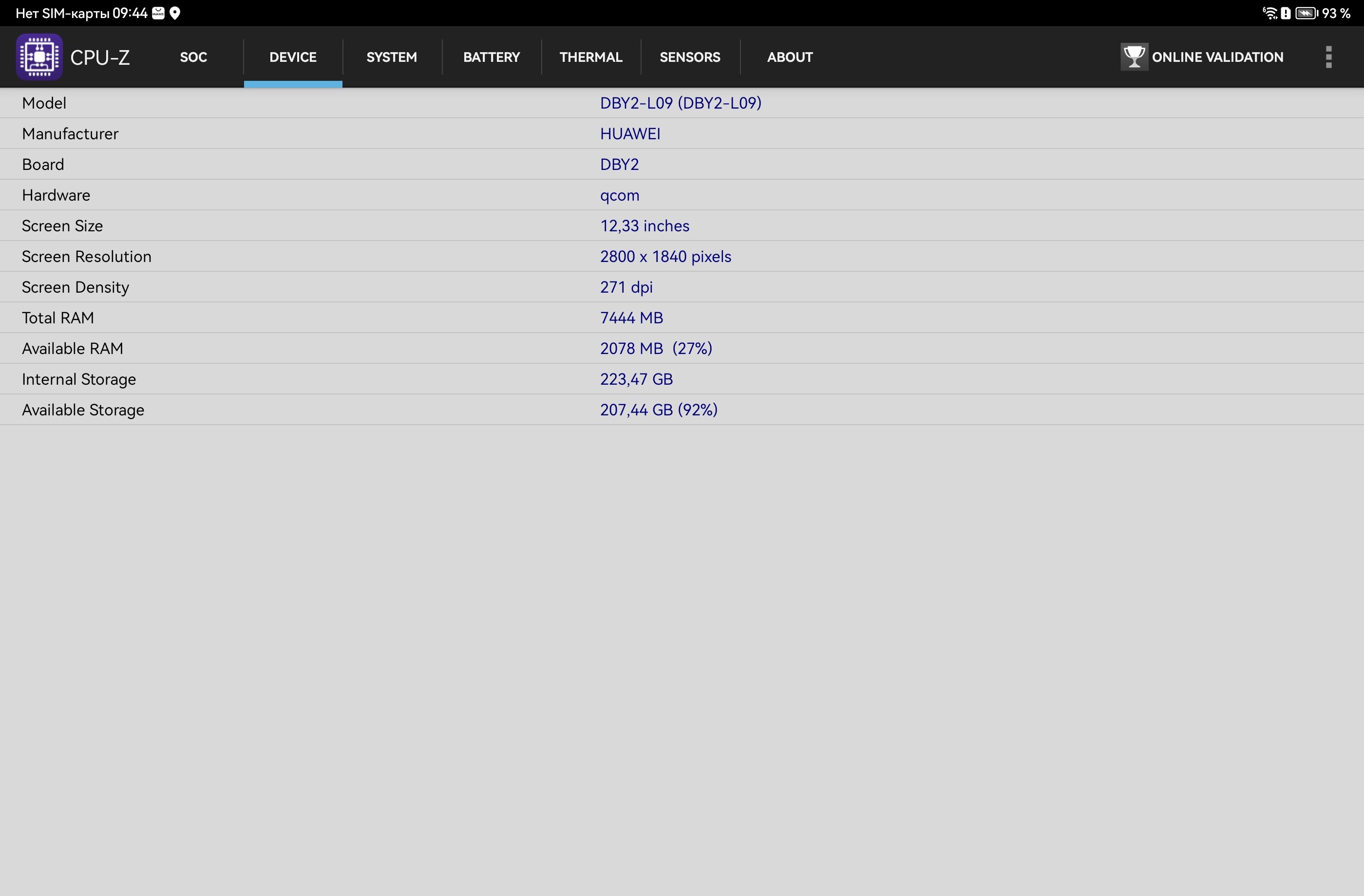Screen dimensions: 1364x896
Task: Open the THERMAL tab
Action: point(591,56)
